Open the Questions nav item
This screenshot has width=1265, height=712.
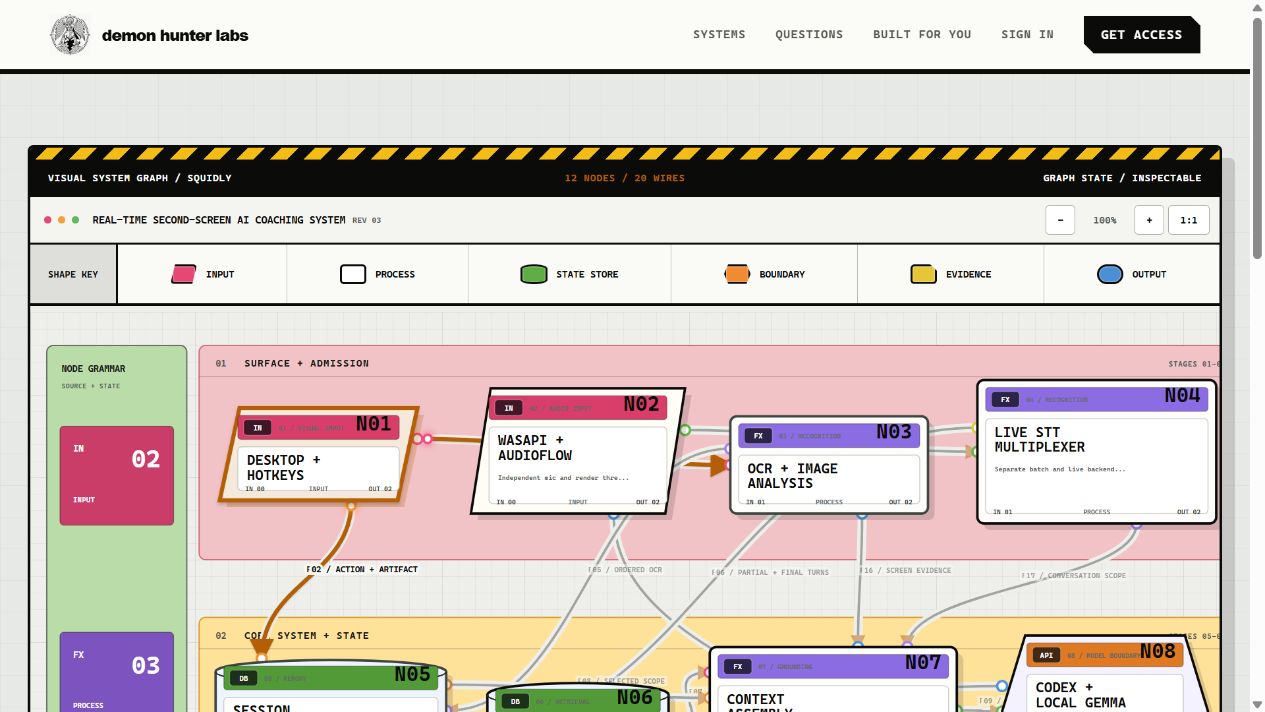[809, 34]
